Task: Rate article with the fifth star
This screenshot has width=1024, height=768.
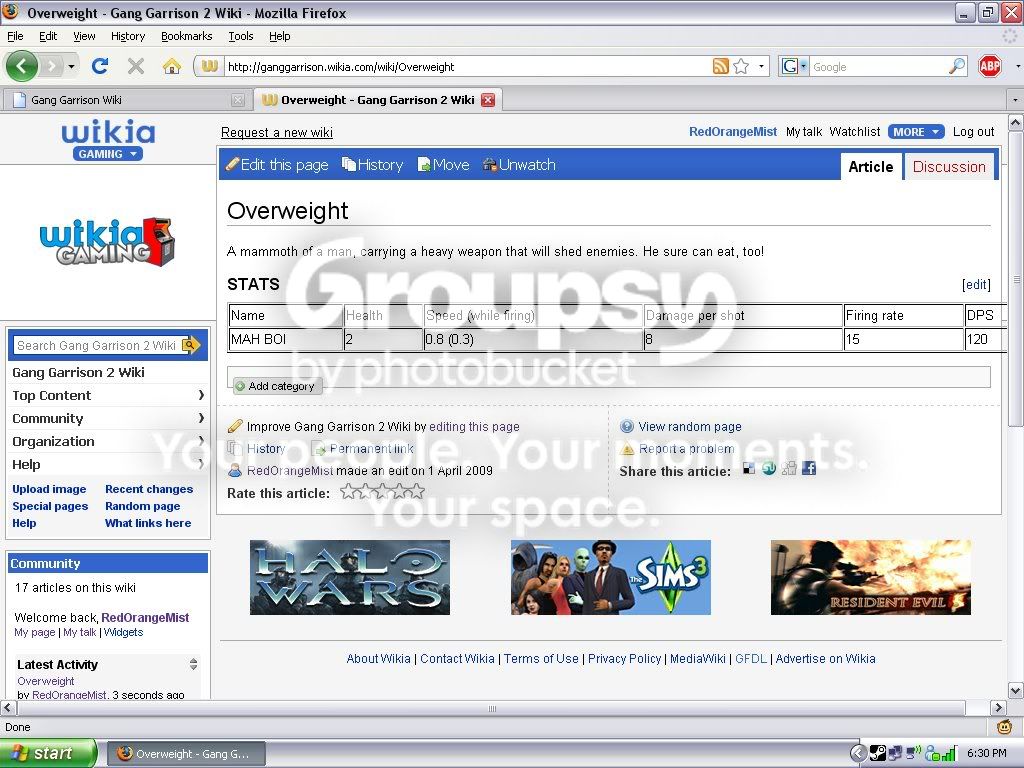Action: click(416, 492)
